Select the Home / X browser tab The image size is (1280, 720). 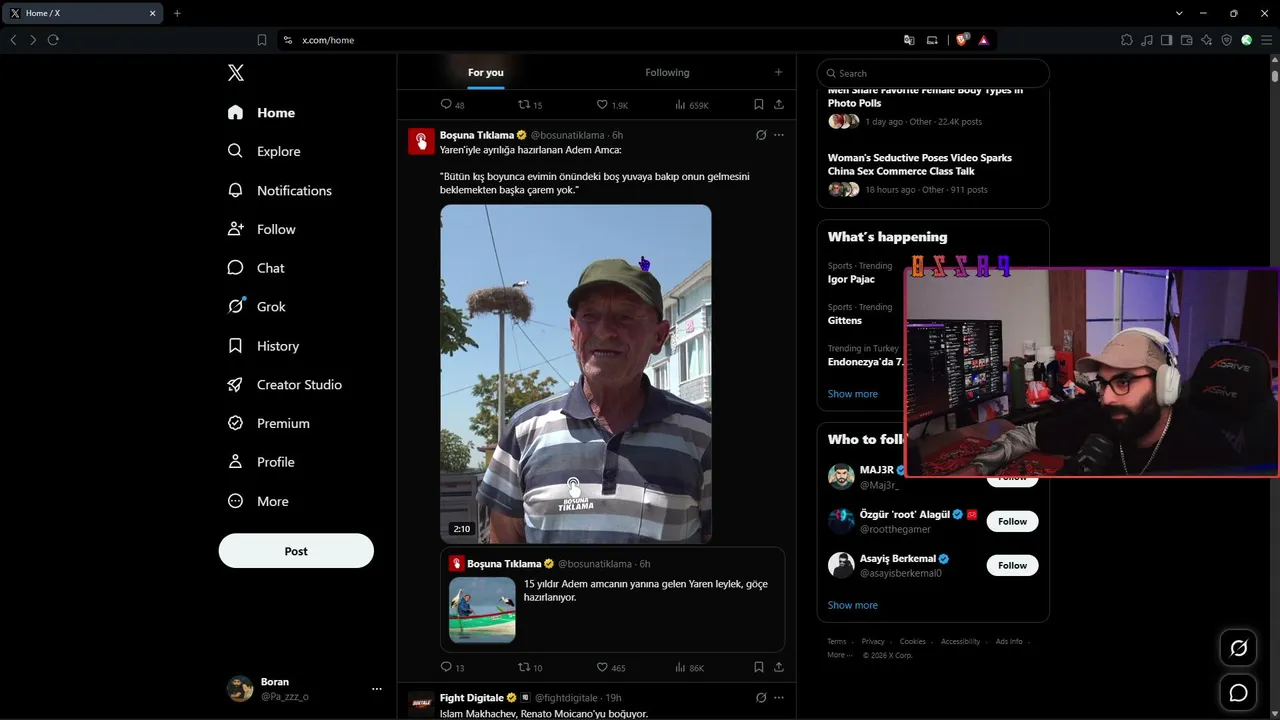click(84, 13)
